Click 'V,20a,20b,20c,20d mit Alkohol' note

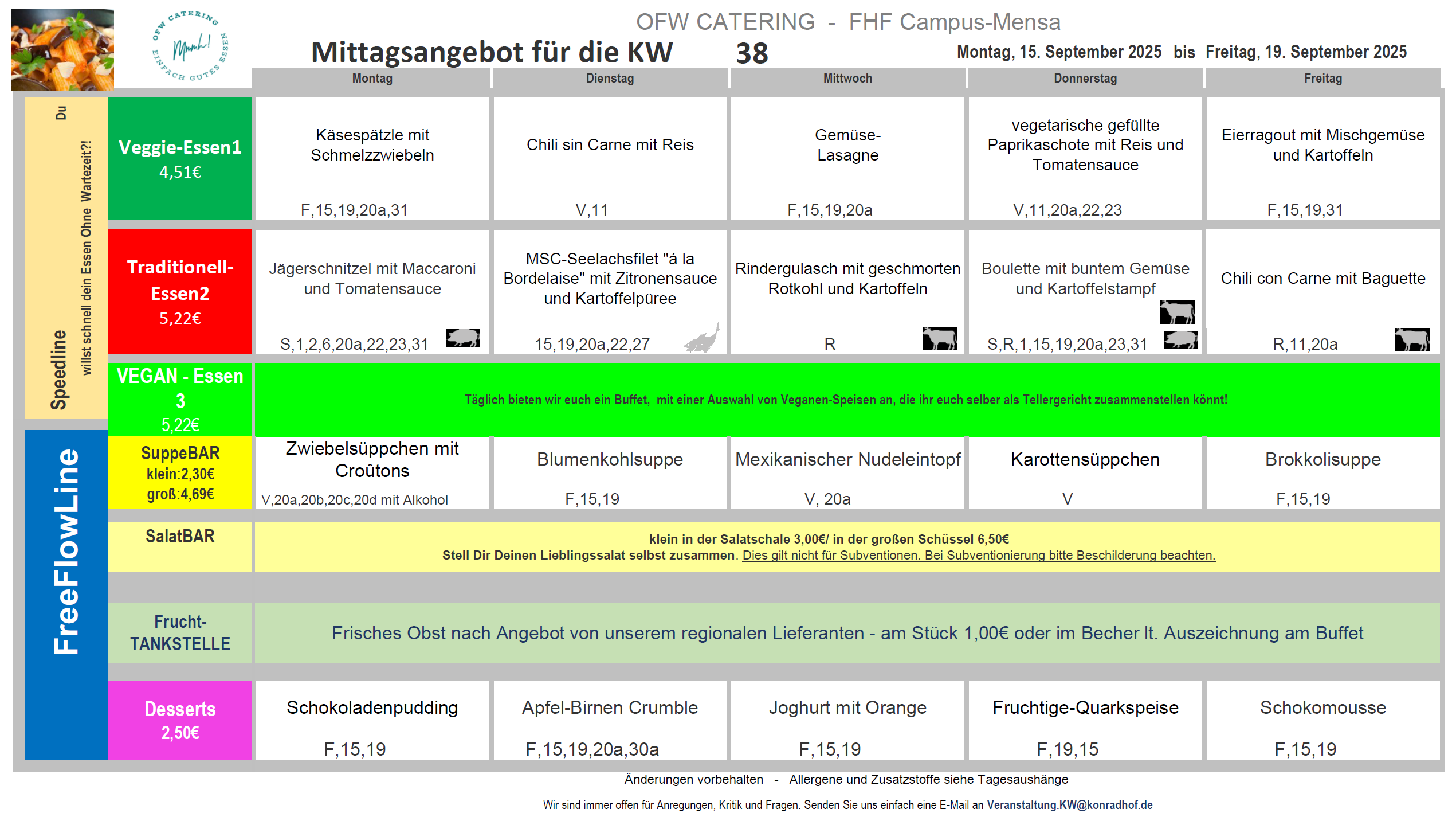tap(355, 500)
